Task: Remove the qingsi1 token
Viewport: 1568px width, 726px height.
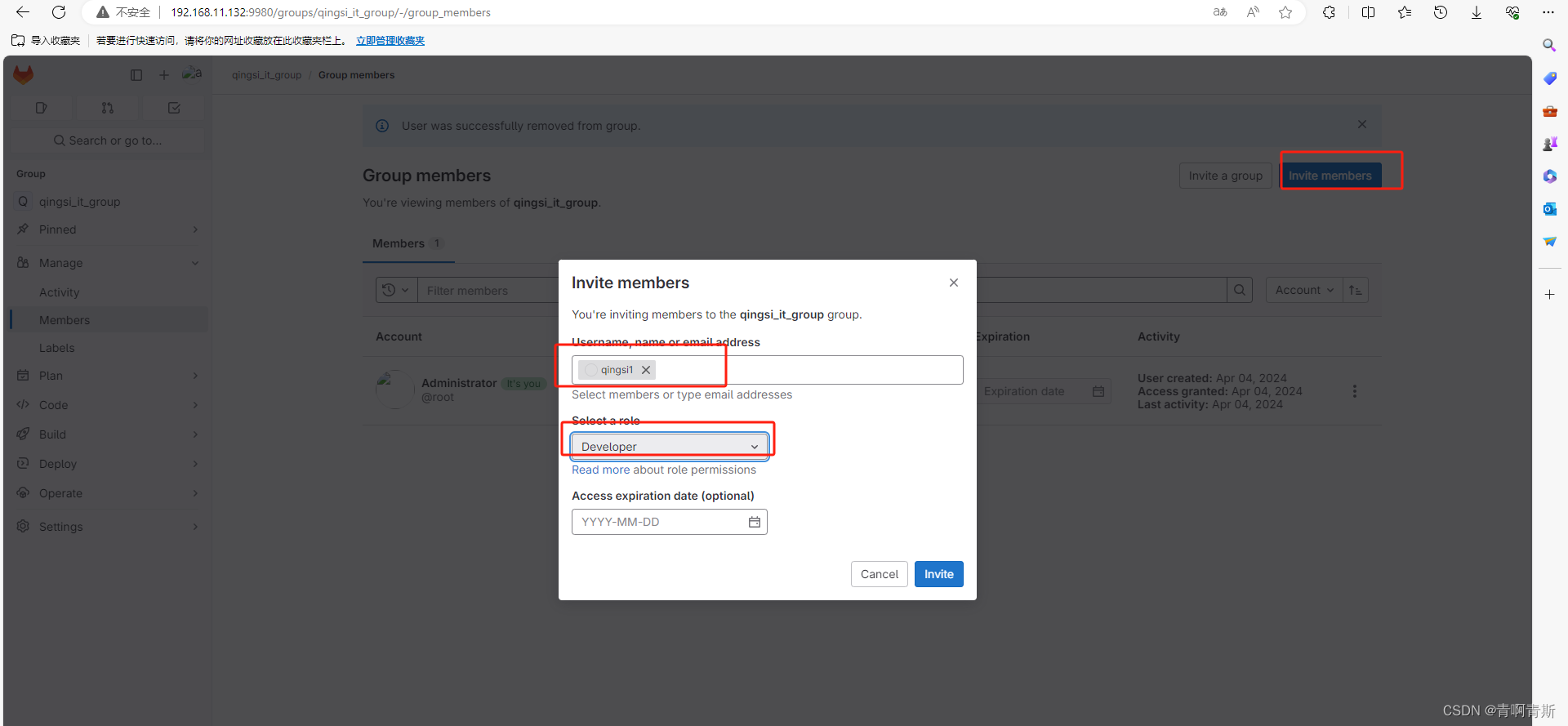Action: coord(646,370)
